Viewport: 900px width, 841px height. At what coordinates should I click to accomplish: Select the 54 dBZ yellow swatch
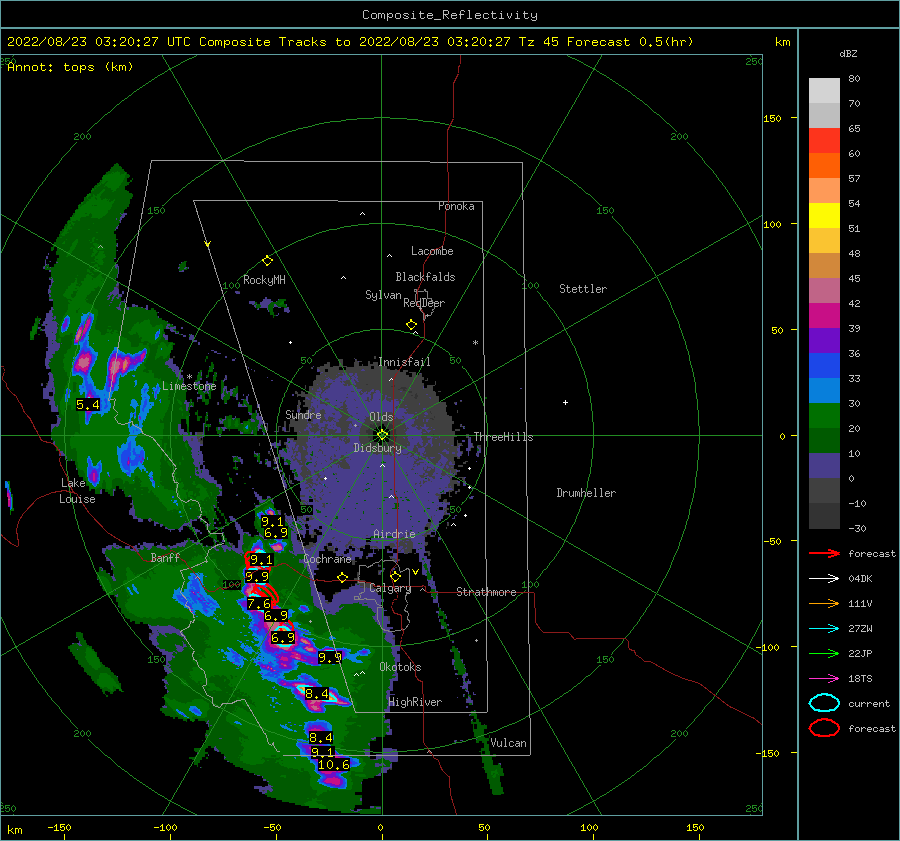[824, 215]
